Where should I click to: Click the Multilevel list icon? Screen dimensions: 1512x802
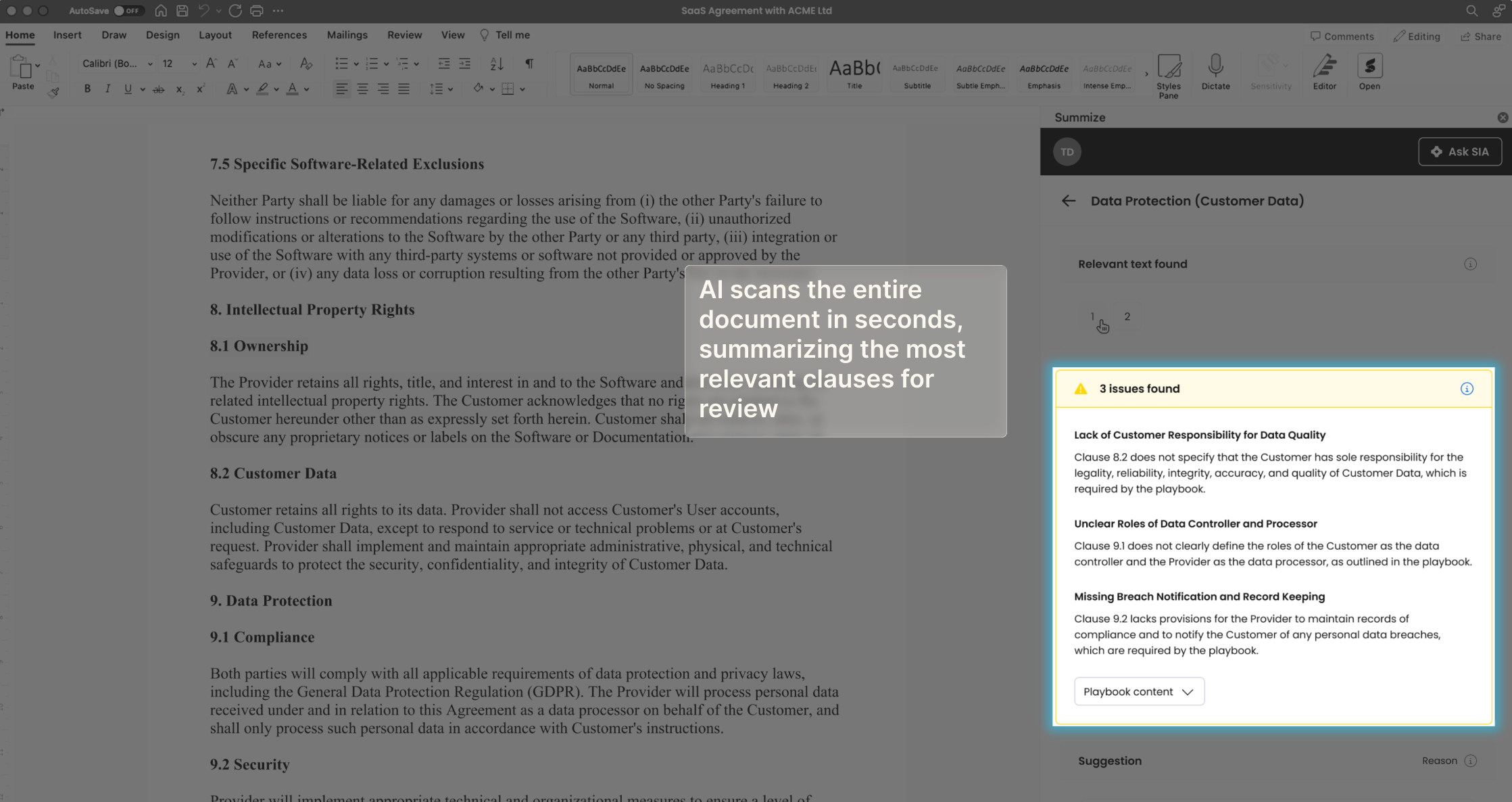click(x=402, y=64)
